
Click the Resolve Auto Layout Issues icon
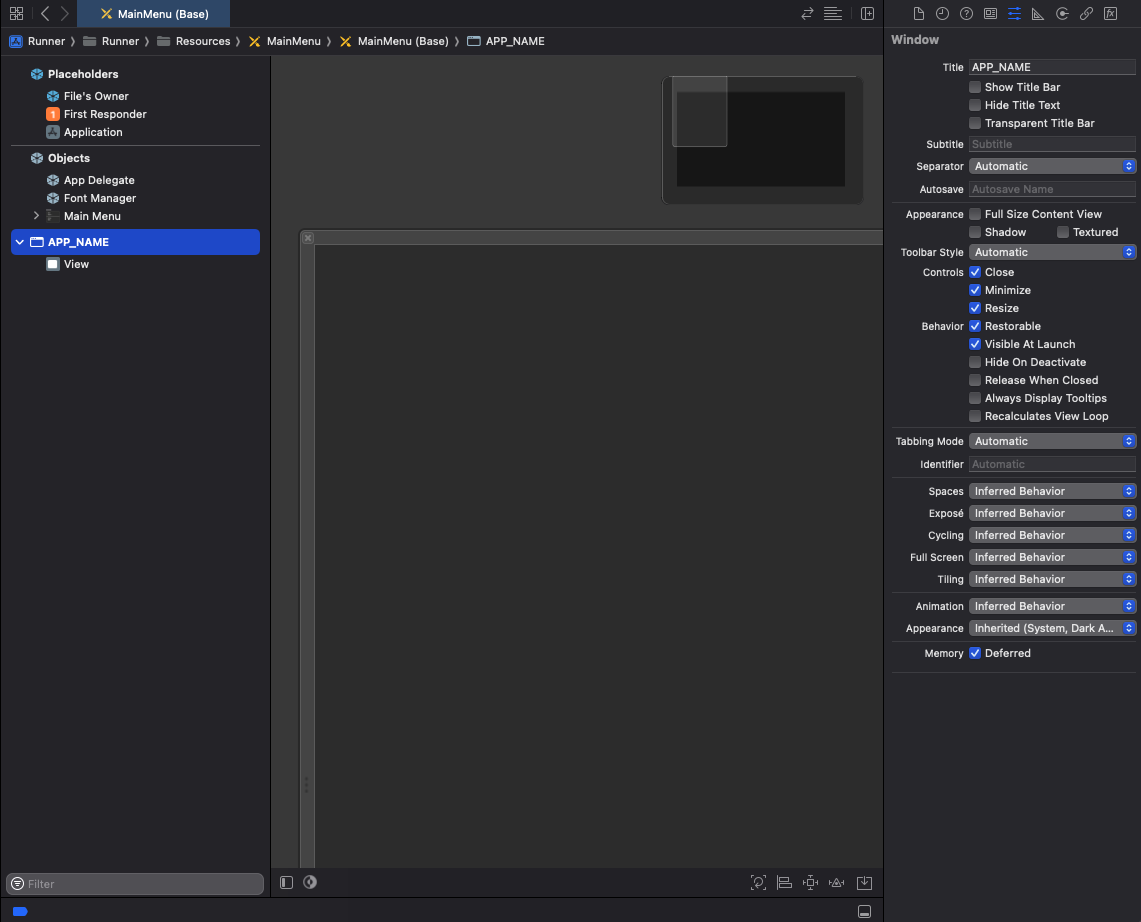[837, 883]
